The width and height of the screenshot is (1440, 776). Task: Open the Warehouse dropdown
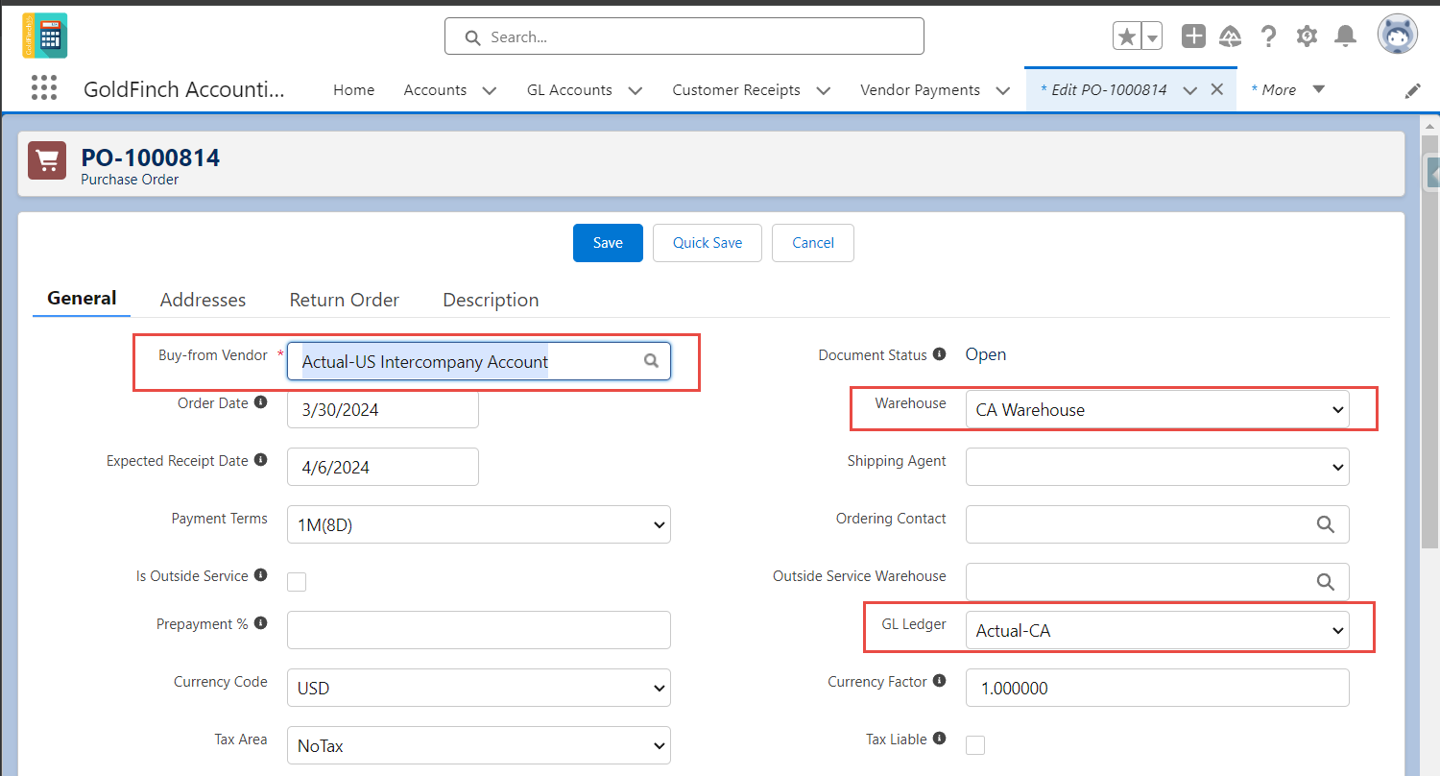(1157, 409)
